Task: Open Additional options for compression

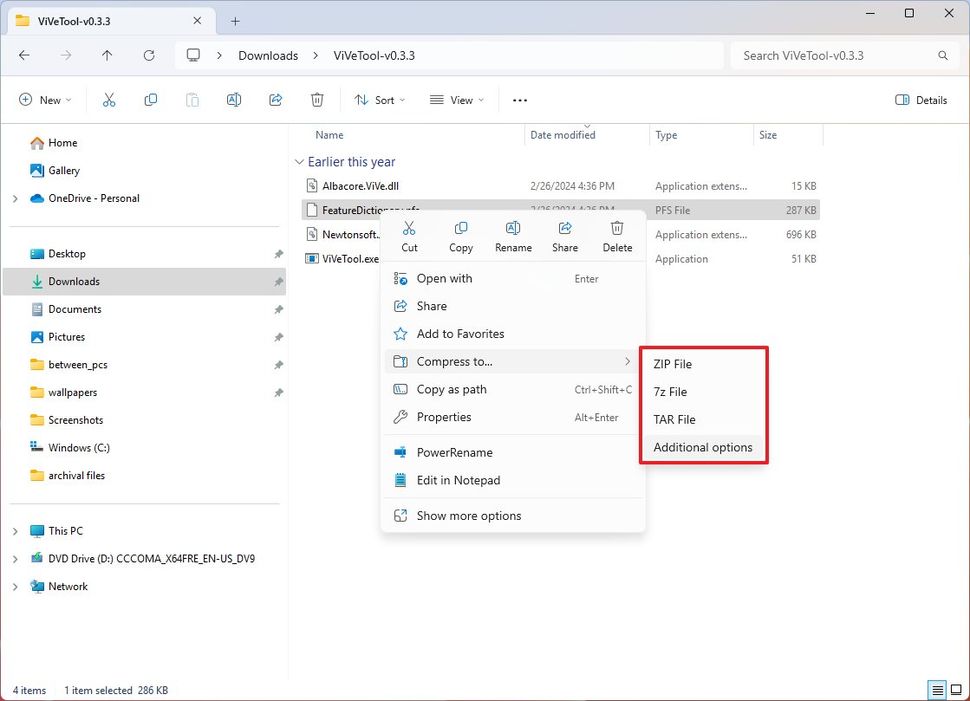Action: 703,447
